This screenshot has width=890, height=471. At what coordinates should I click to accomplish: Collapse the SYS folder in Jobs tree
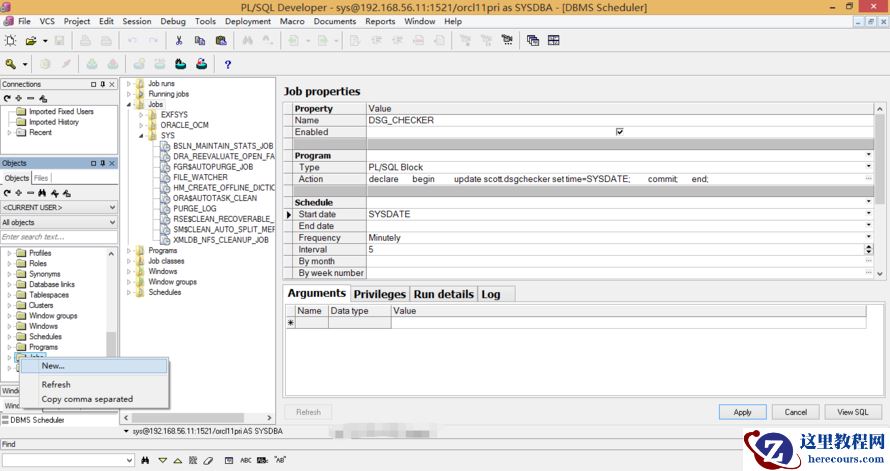[x=141, y=136]
